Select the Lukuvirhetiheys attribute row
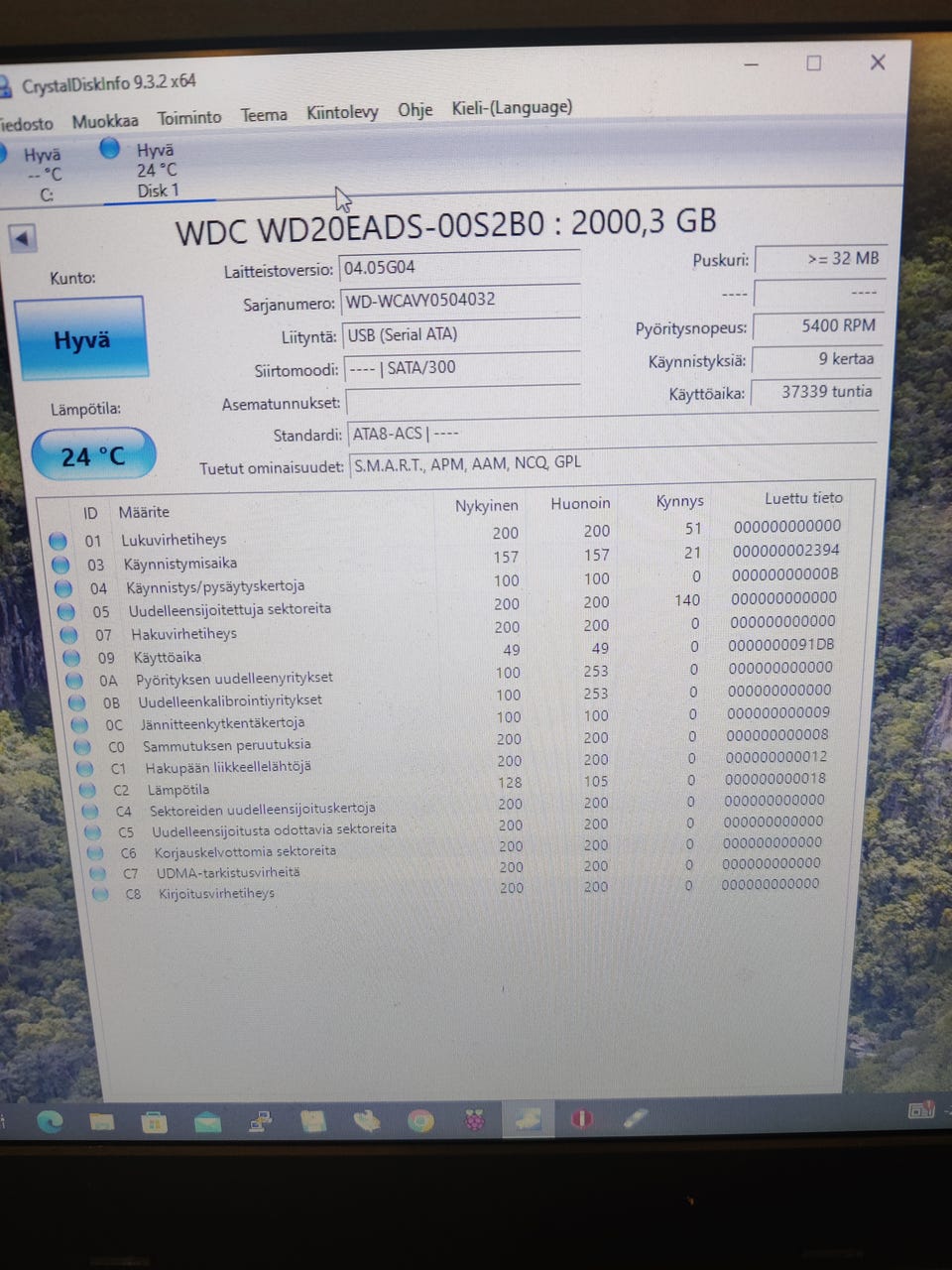 (x=446, y=533)
